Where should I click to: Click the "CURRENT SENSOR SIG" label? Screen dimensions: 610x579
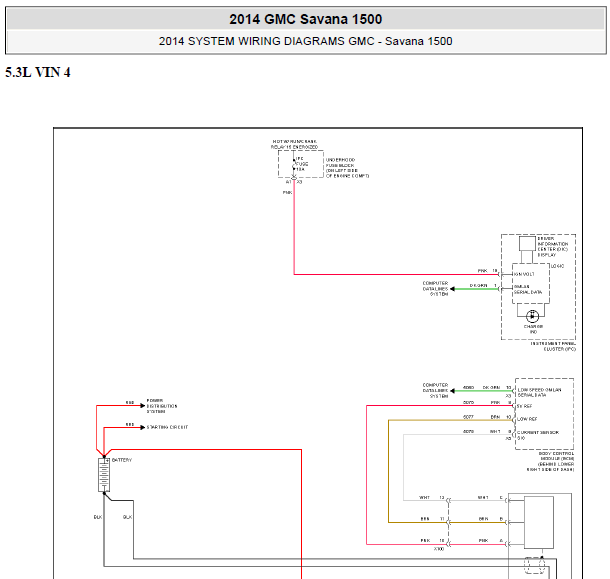click(538, 435)
